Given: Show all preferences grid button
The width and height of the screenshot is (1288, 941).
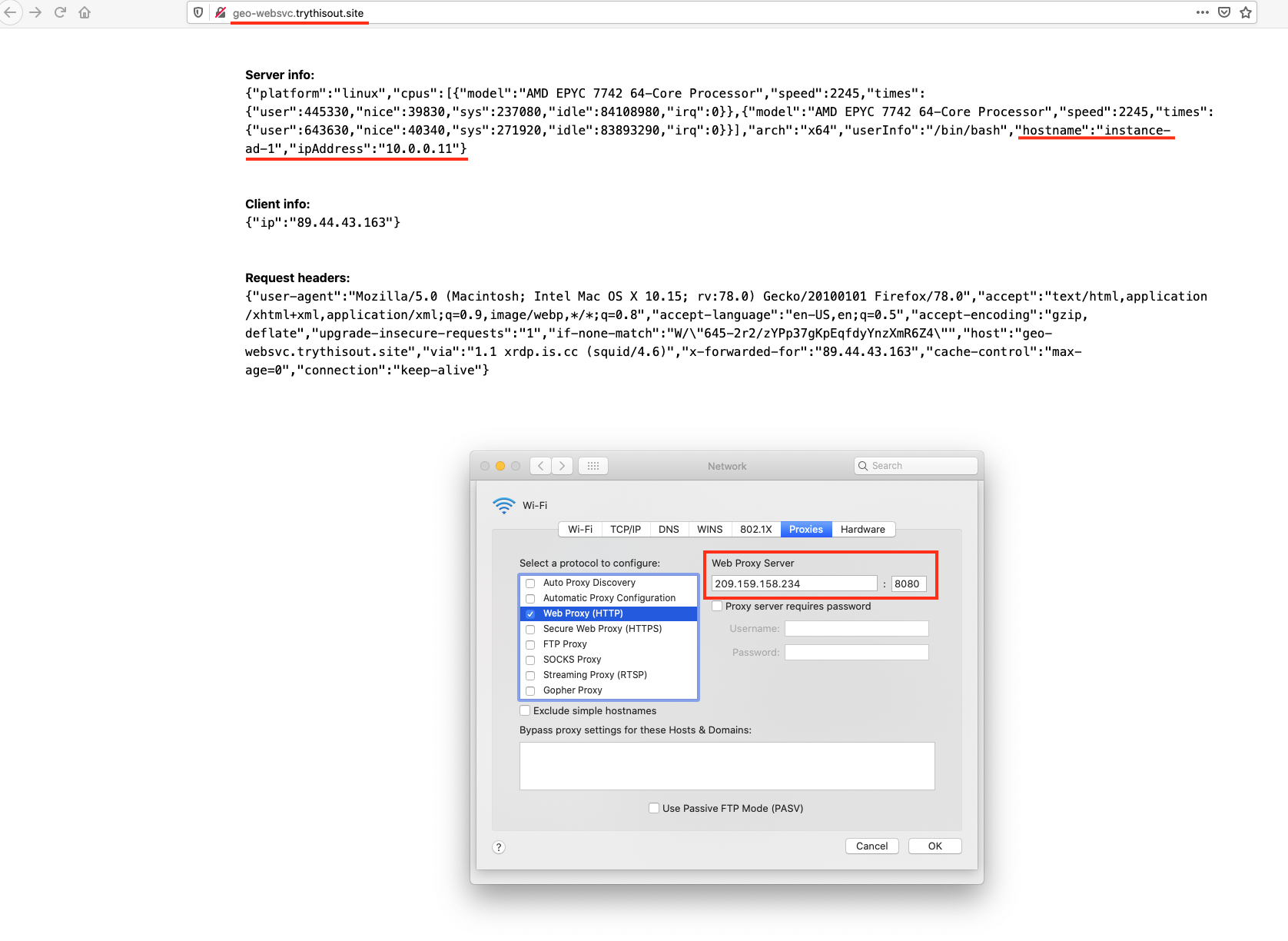Looking at the screenshot, I should click(593, 466).
